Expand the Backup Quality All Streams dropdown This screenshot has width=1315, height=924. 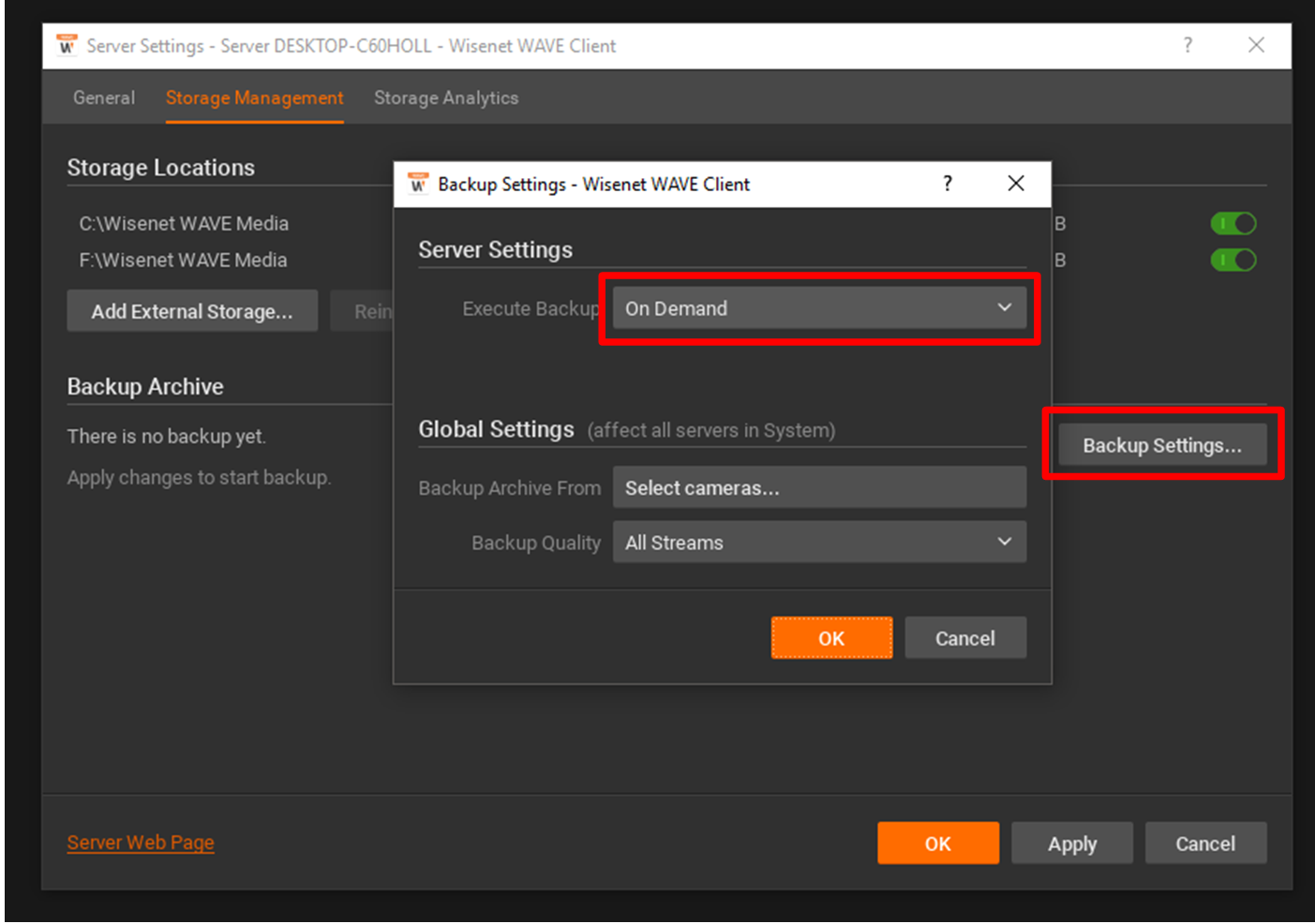coord(819,543)
